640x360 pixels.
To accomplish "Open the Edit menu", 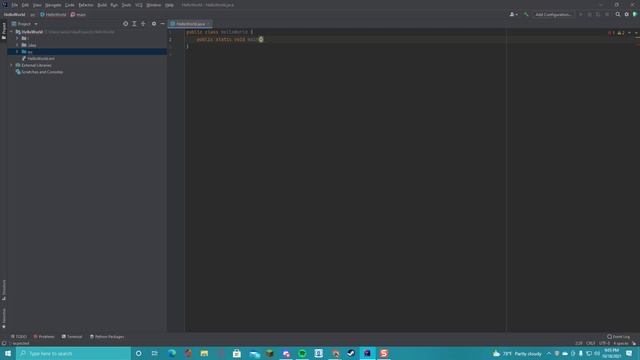I will [25, 5].
